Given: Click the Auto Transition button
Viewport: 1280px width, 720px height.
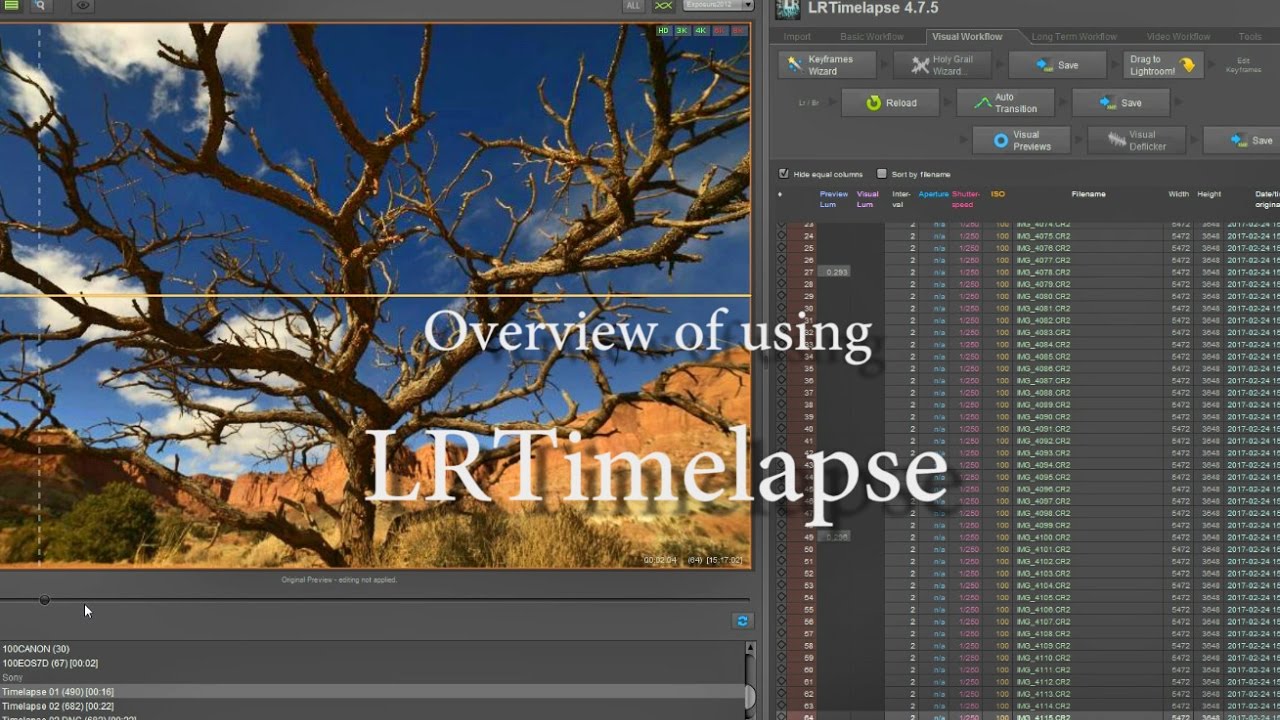Looking at the screenshot, I should (x=1005, y=102).
